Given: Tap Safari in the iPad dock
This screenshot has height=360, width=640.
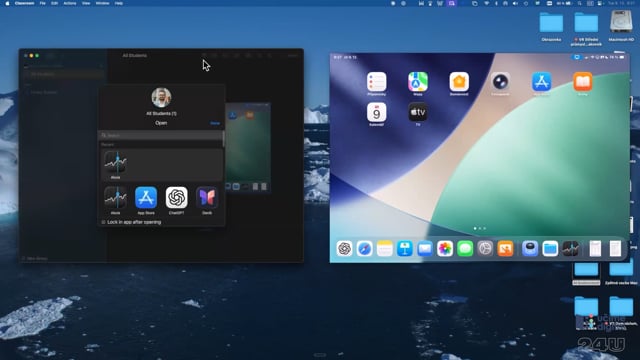Looking at the screenshot, I should click(364, 249).
